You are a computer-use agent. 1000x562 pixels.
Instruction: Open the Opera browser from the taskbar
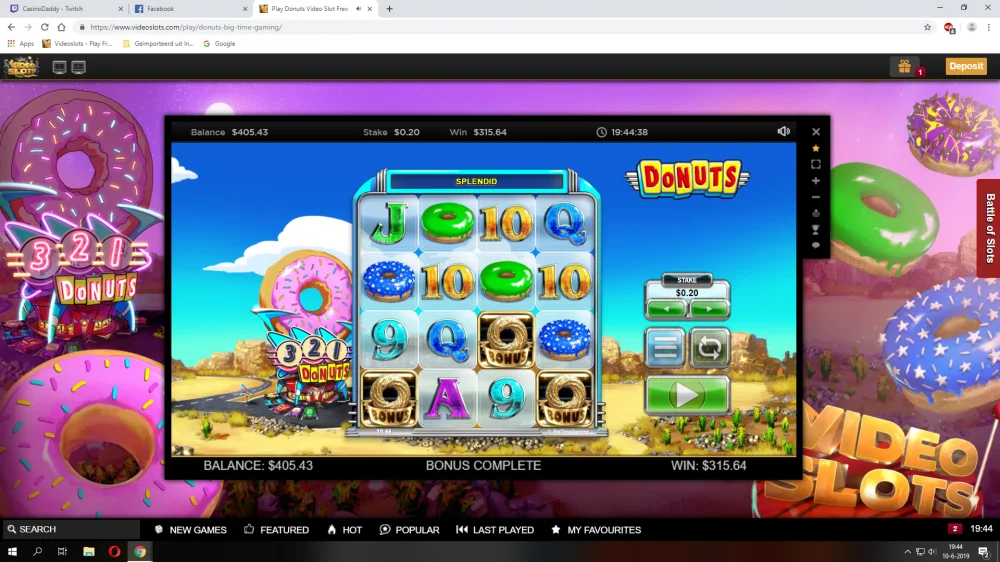pyautogui.click(x=114, y=552)
